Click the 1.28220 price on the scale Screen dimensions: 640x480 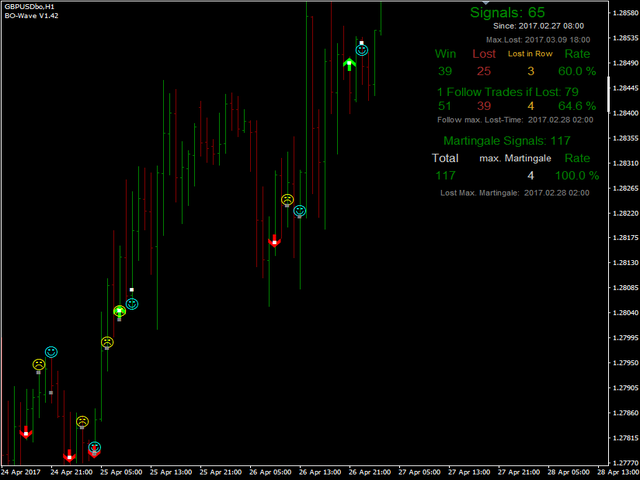626,213
